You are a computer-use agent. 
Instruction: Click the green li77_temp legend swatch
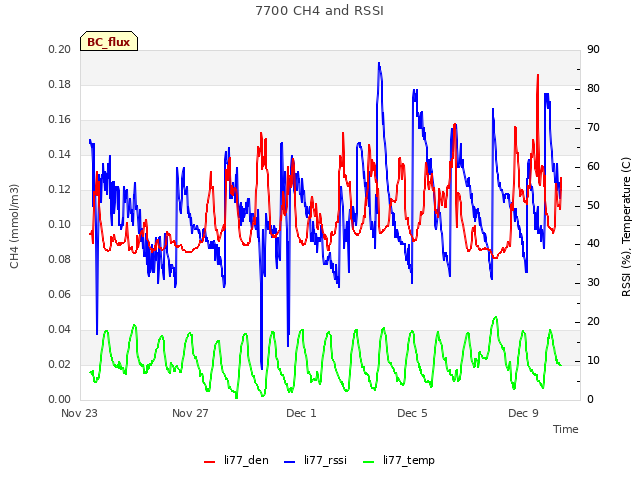pos(369,462)
